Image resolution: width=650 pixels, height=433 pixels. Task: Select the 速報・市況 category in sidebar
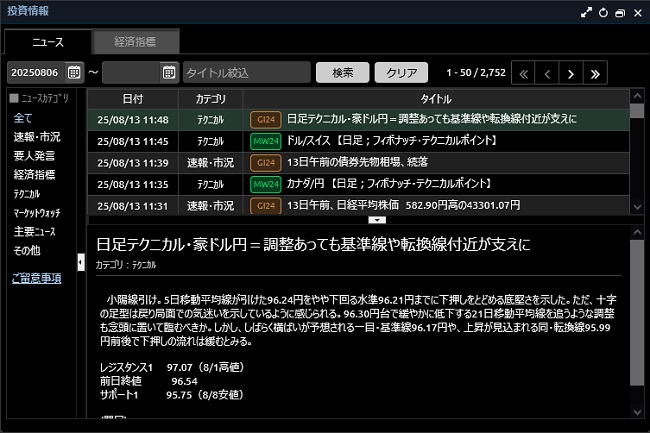point(37,137)
